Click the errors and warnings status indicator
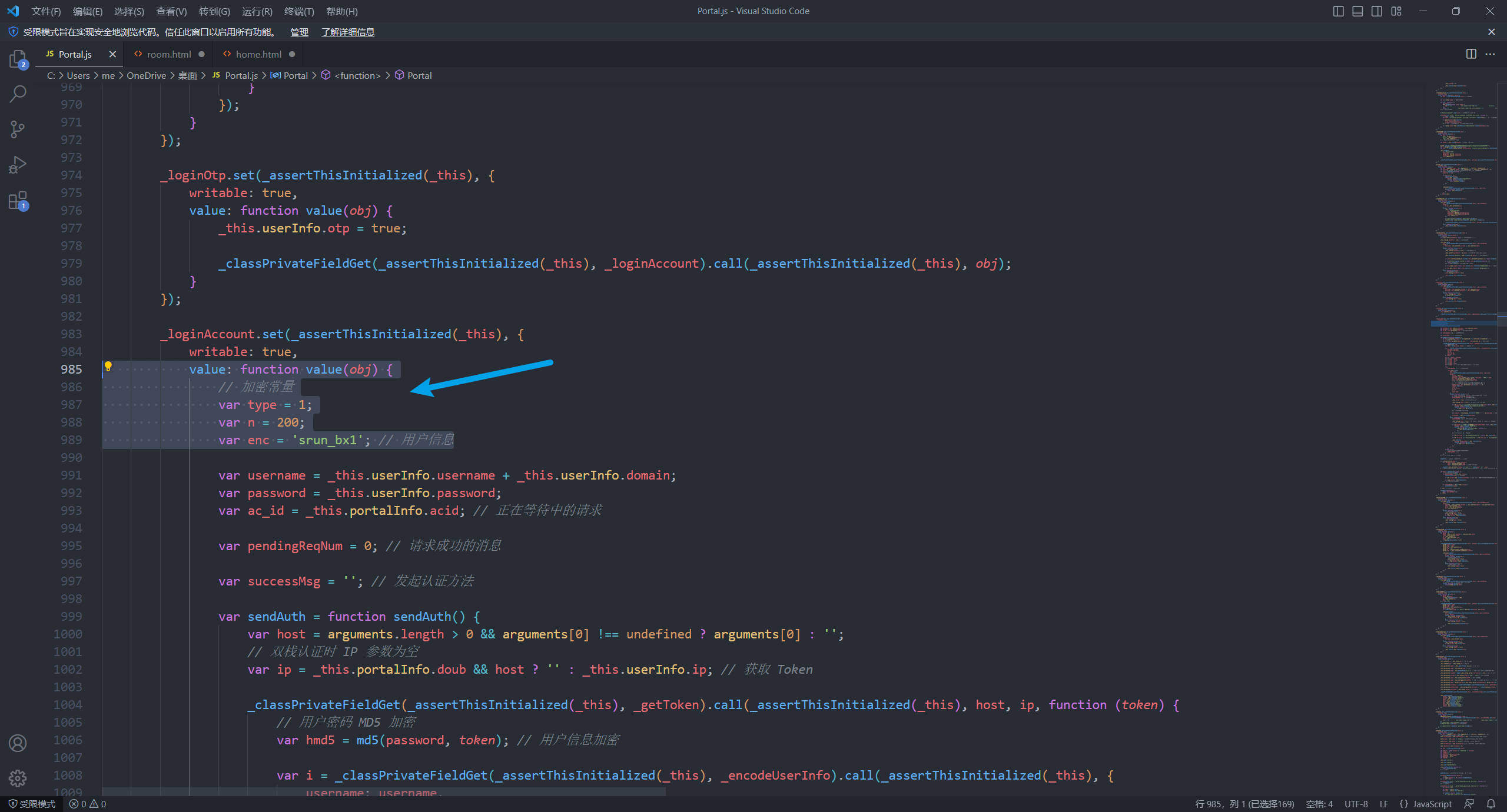Image resolution: width=1507 pixels, height=812 pixels. click(88, 804)
